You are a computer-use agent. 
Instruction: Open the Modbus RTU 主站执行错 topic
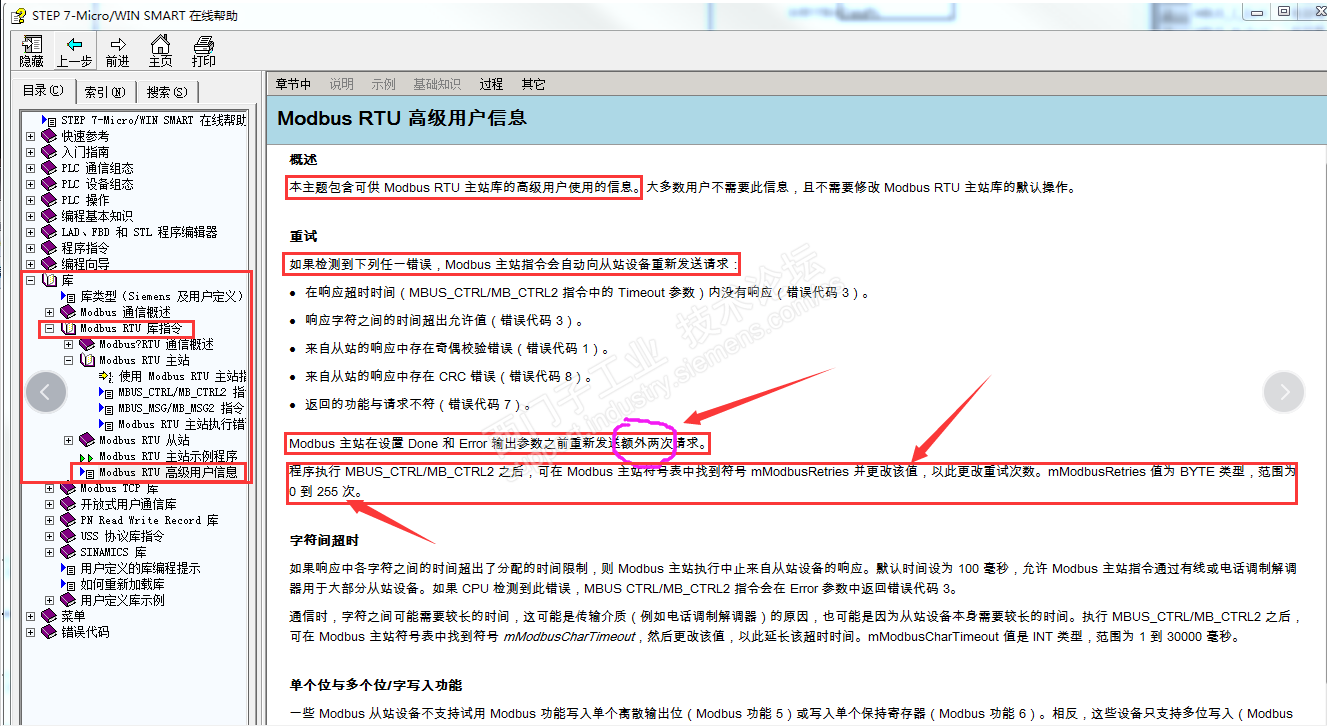pyautogui.click(x=182, y=424)
